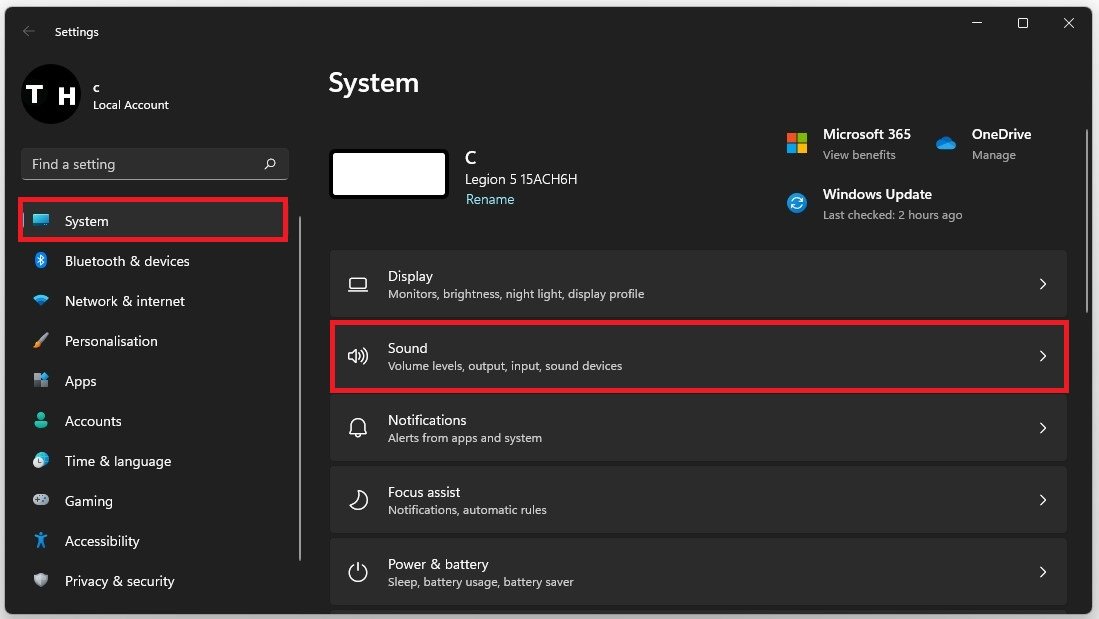The height and width of the screenshot is (619, 1099).
Task: Click the Bluetooth icon in sidebar
Action: pos(41,261)
